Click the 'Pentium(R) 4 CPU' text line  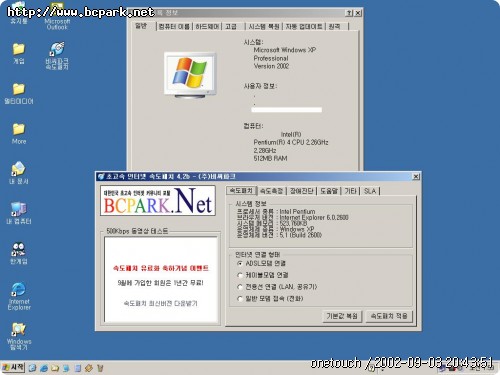(x=291, y=142)
